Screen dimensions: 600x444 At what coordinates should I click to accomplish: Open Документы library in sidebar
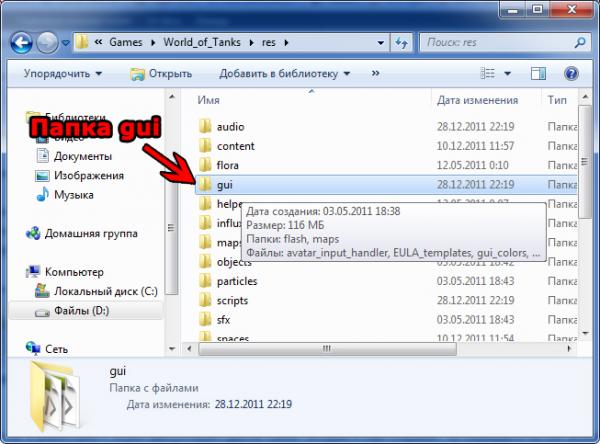coord(83,156)
